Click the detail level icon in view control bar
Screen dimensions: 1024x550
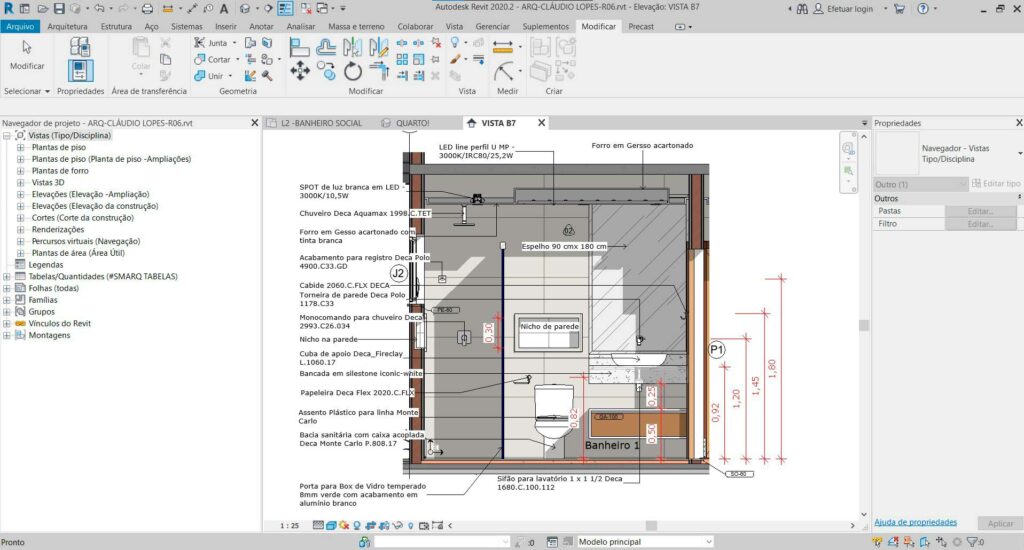pos(318,525)
